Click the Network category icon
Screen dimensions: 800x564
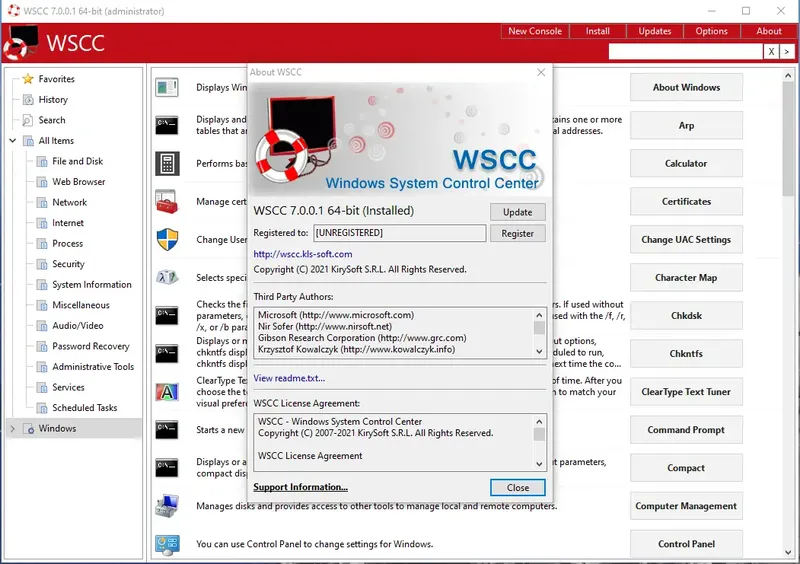click(42, 203)
